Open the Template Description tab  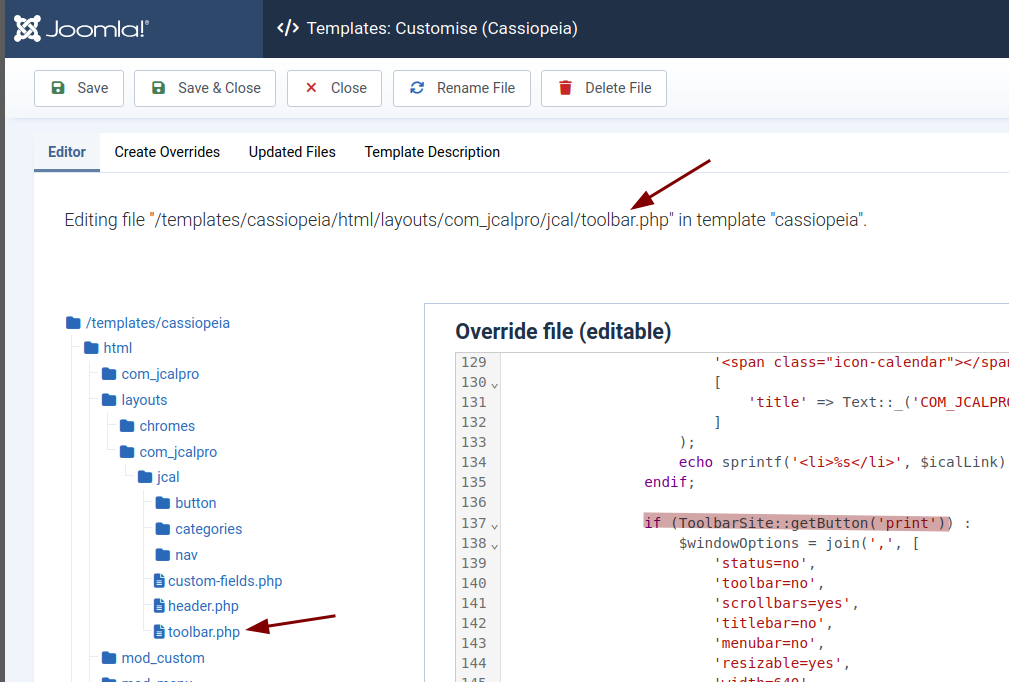(432, 152)
